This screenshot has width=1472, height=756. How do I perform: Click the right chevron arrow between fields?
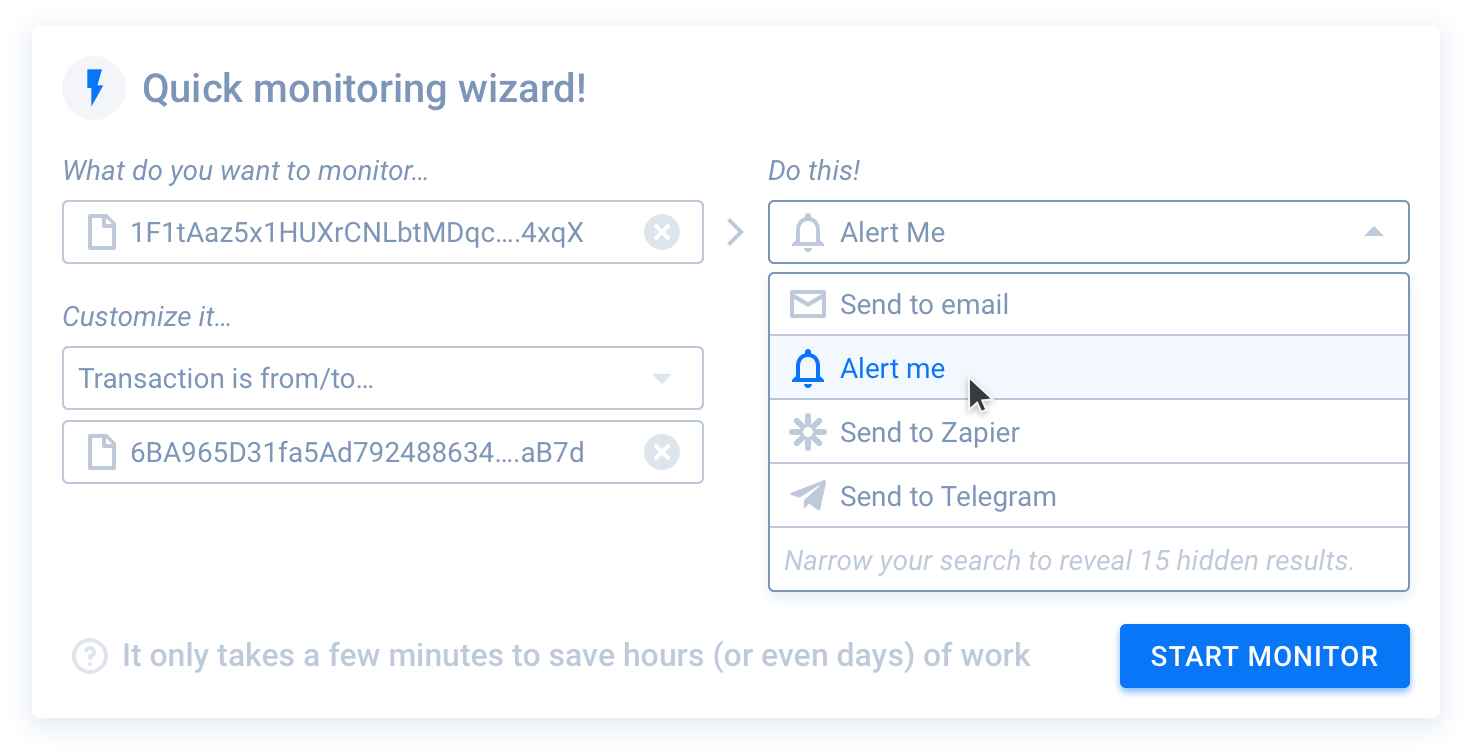pyautogui.click(x=736, y=233)
